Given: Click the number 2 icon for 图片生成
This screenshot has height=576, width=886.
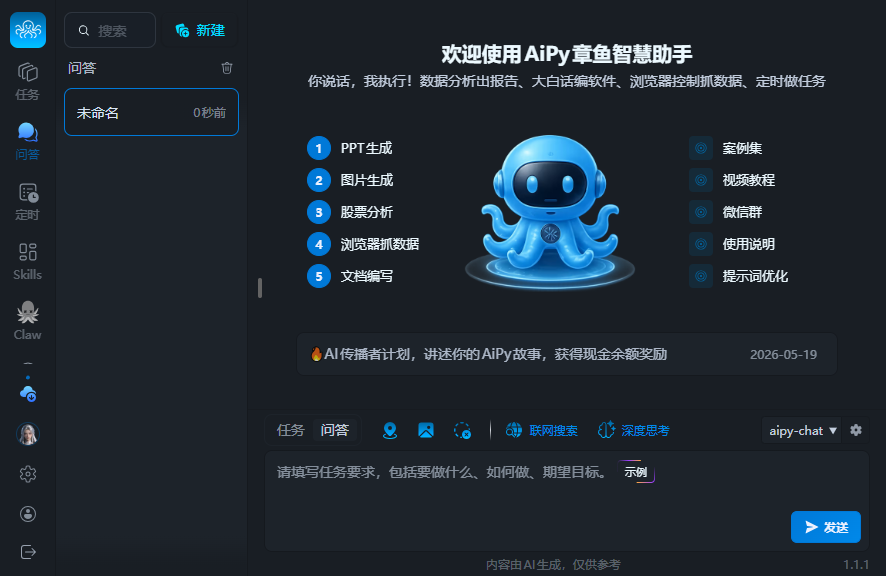Looking at the screenshot, I should (319, 180).
